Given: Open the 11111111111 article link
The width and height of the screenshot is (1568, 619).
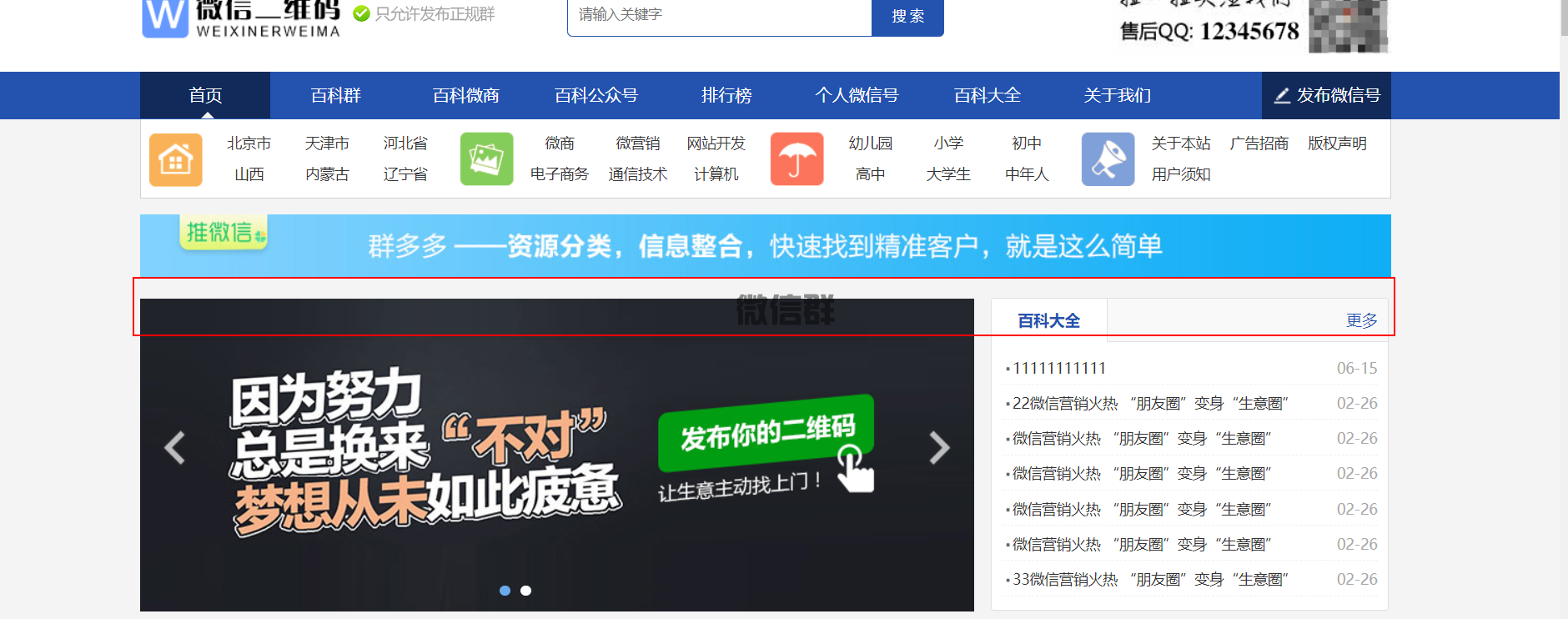Looking at the screenshot, I should coord(1059,369).
